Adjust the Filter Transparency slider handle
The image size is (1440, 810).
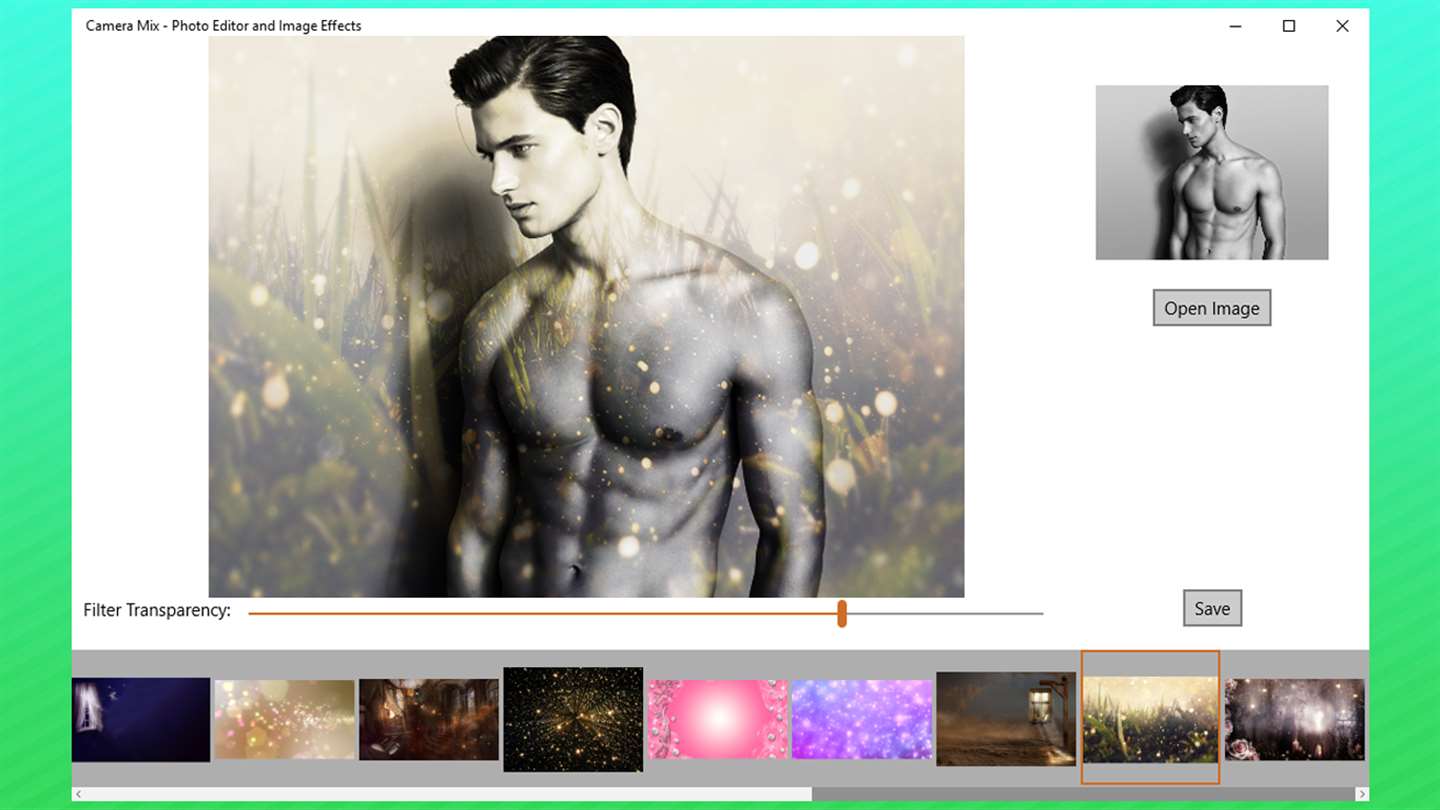tap(842, 614)
